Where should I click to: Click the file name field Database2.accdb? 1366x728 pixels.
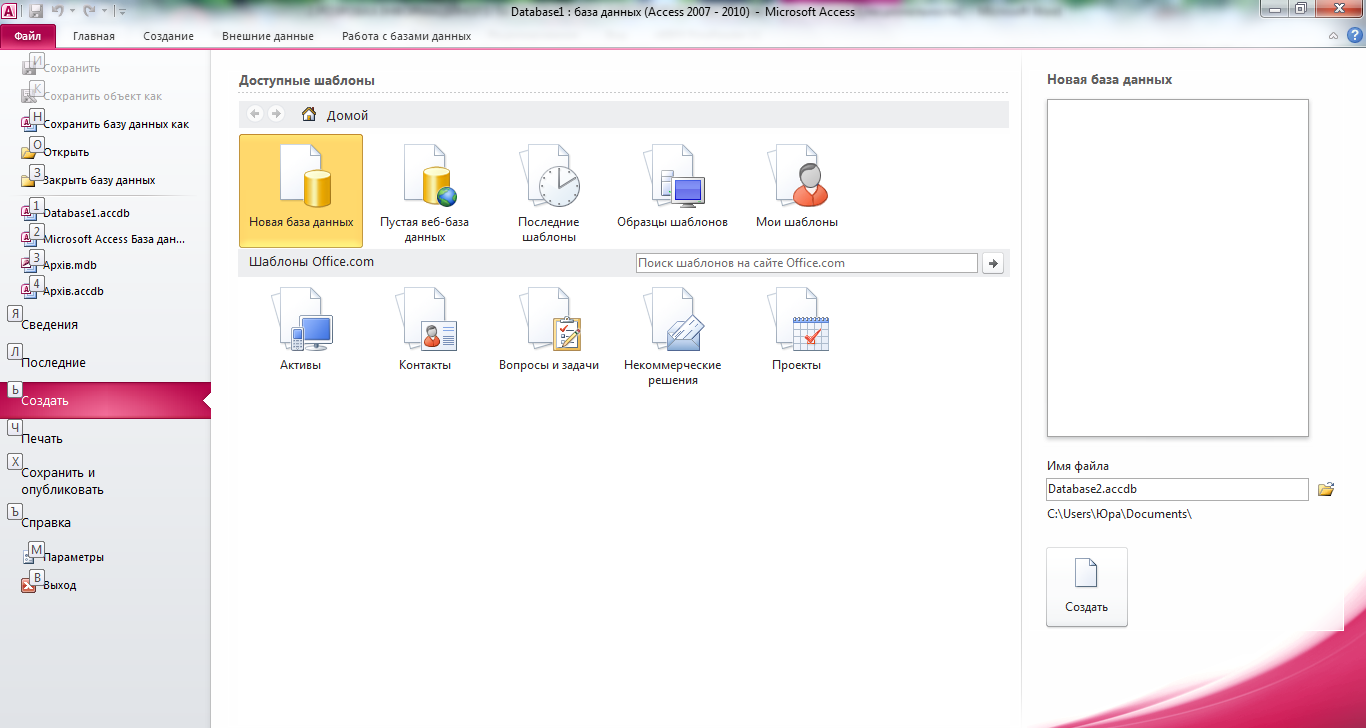pos(1177,489)
